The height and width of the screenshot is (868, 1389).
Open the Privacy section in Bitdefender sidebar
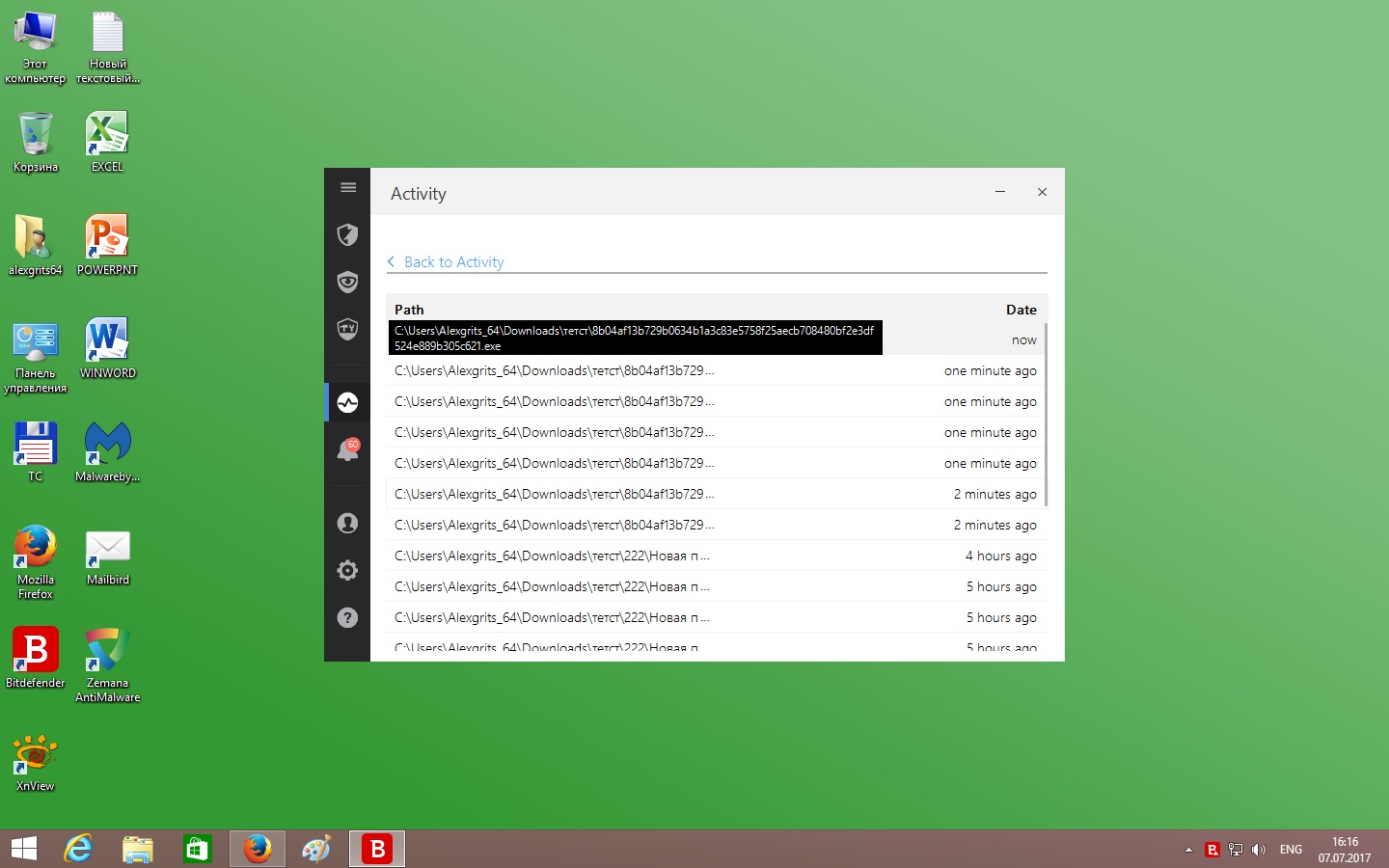pos(347,282)
